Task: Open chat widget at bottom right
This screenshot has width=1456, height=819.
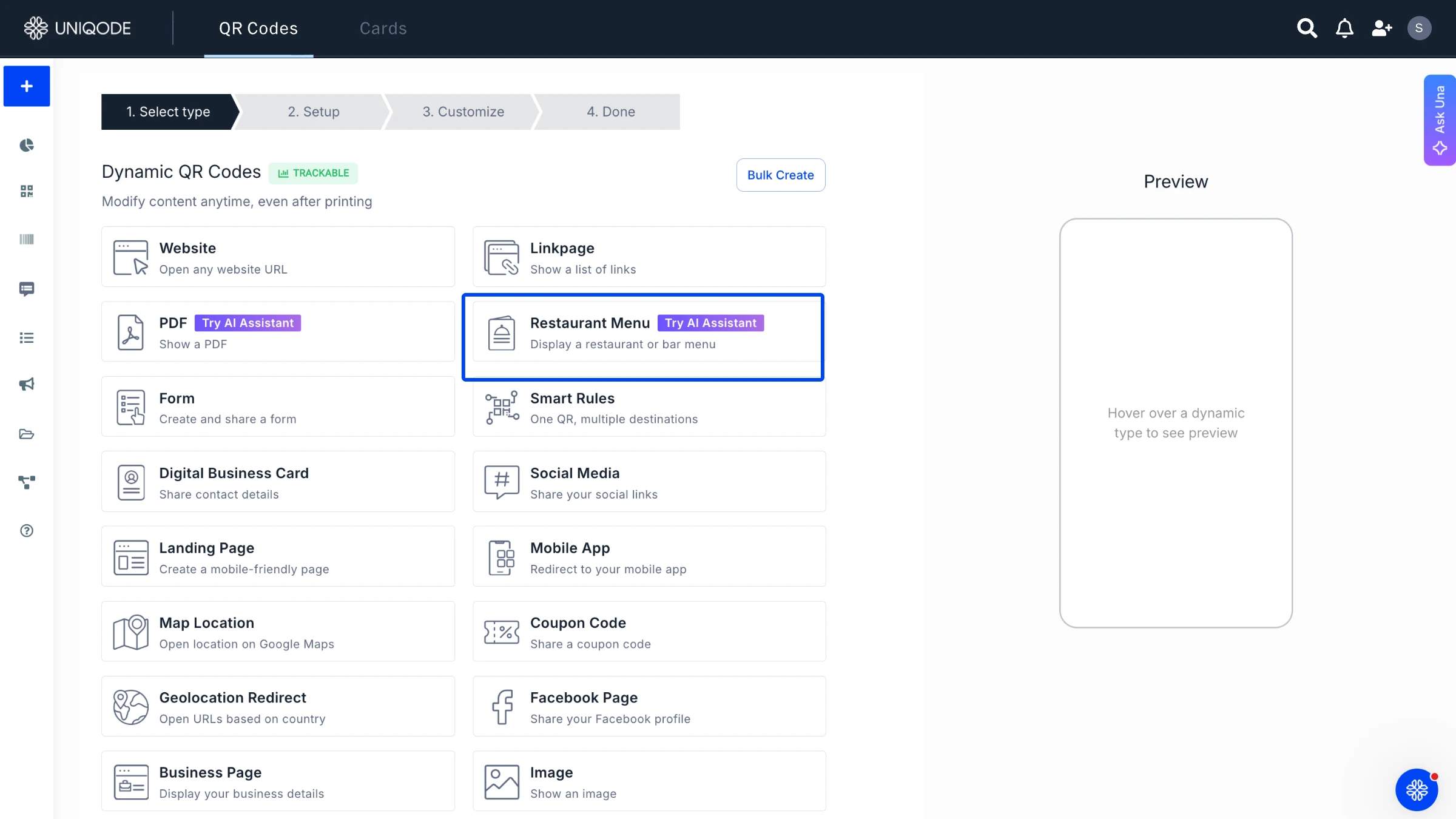Action: [1417, 790]
